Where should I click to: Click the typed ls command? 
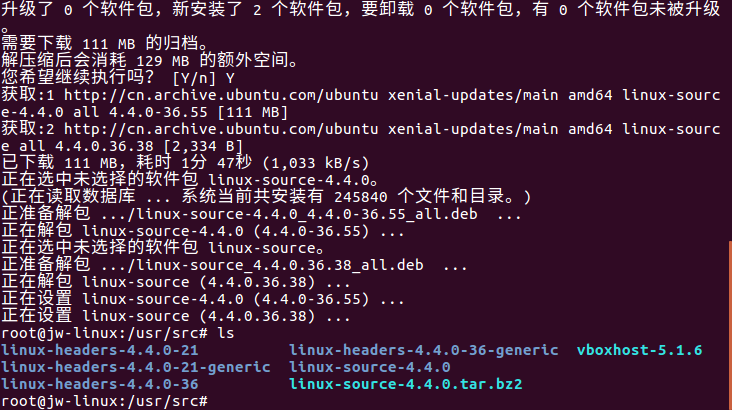(x=225, y=333)
